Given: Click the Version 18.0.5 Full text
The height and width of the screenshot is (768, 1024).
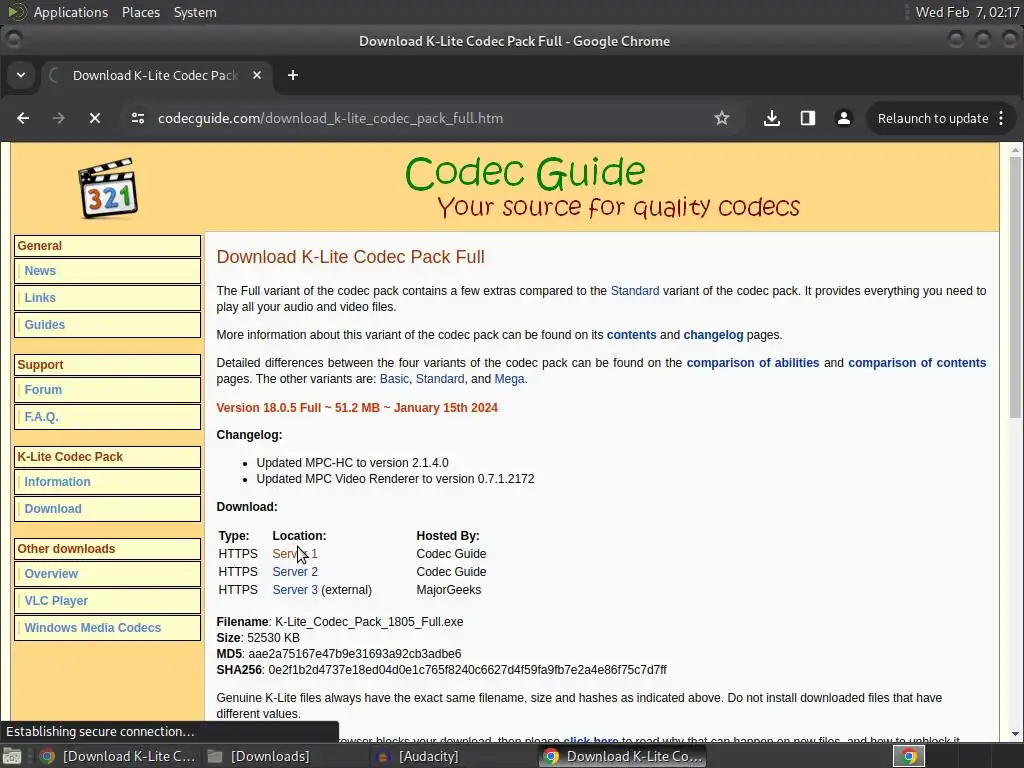Looking at the screenshot, I should tap(357, 408).
